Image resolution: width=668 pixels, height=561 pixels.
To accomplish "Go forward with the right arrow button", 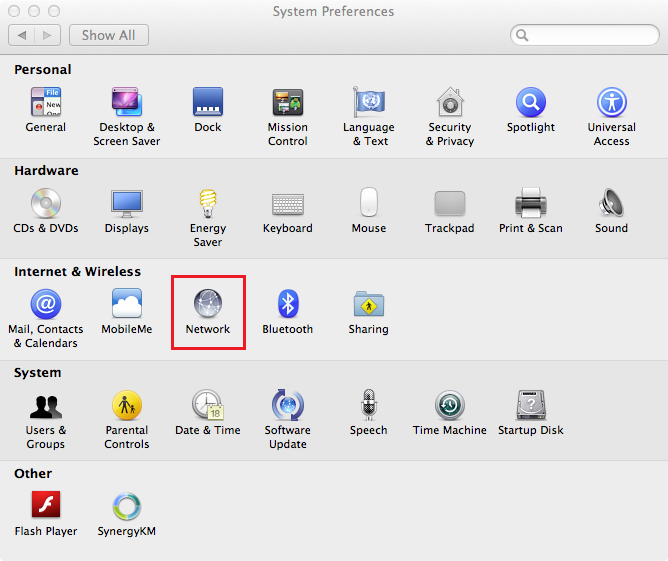I will click(x=47, y=35).
